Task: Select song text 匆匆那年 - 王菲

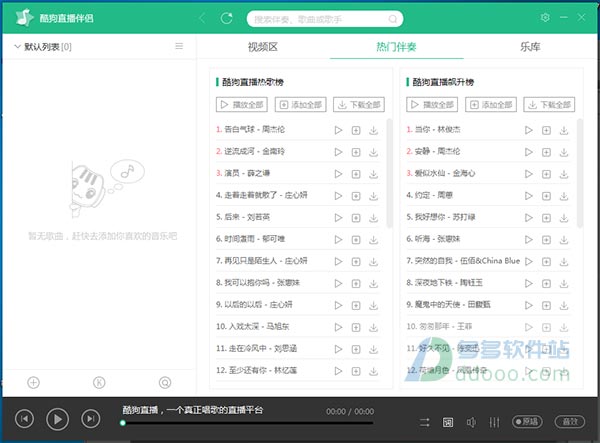Action: pyautogui.click(x=445, y=326)
